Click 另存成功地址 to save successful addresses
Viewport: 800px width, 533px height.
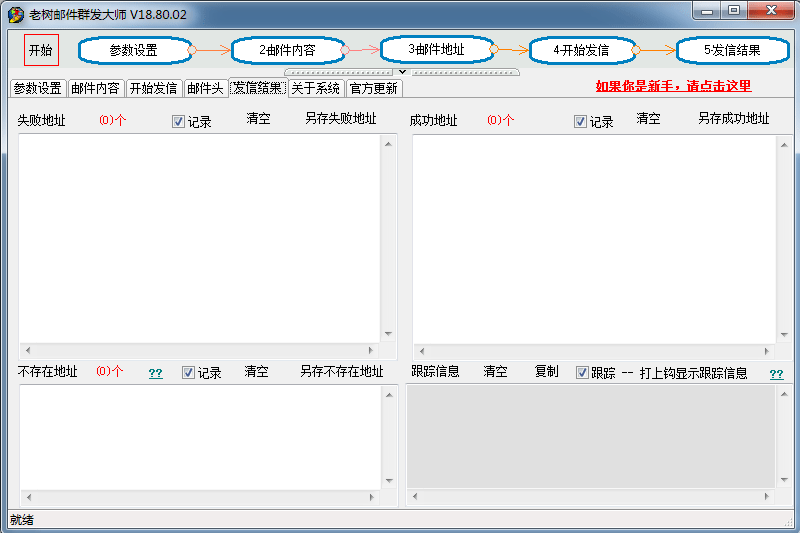pyautogui.click(x=734, y=119)
